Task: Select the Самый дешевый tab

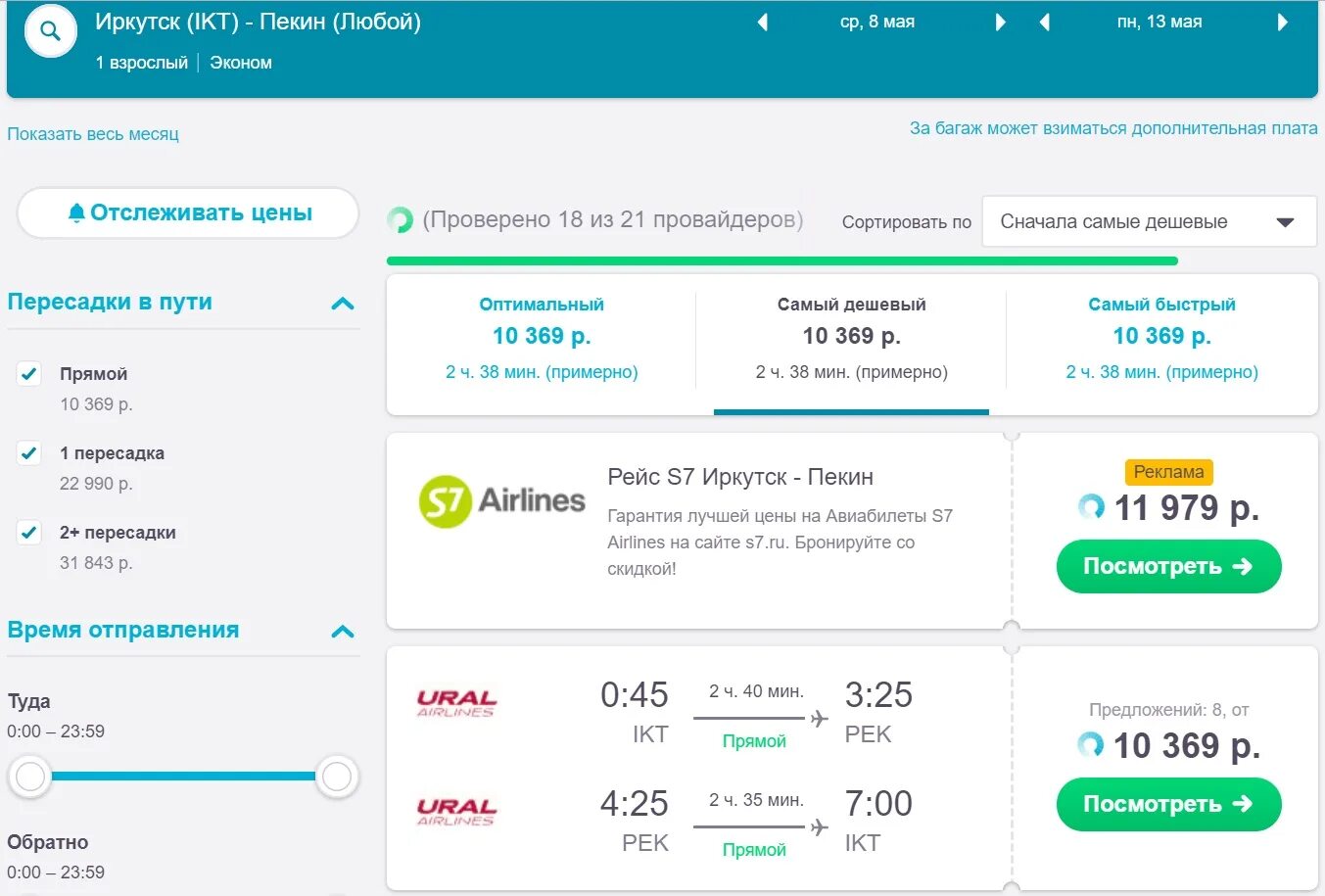Action: point(851,338)
